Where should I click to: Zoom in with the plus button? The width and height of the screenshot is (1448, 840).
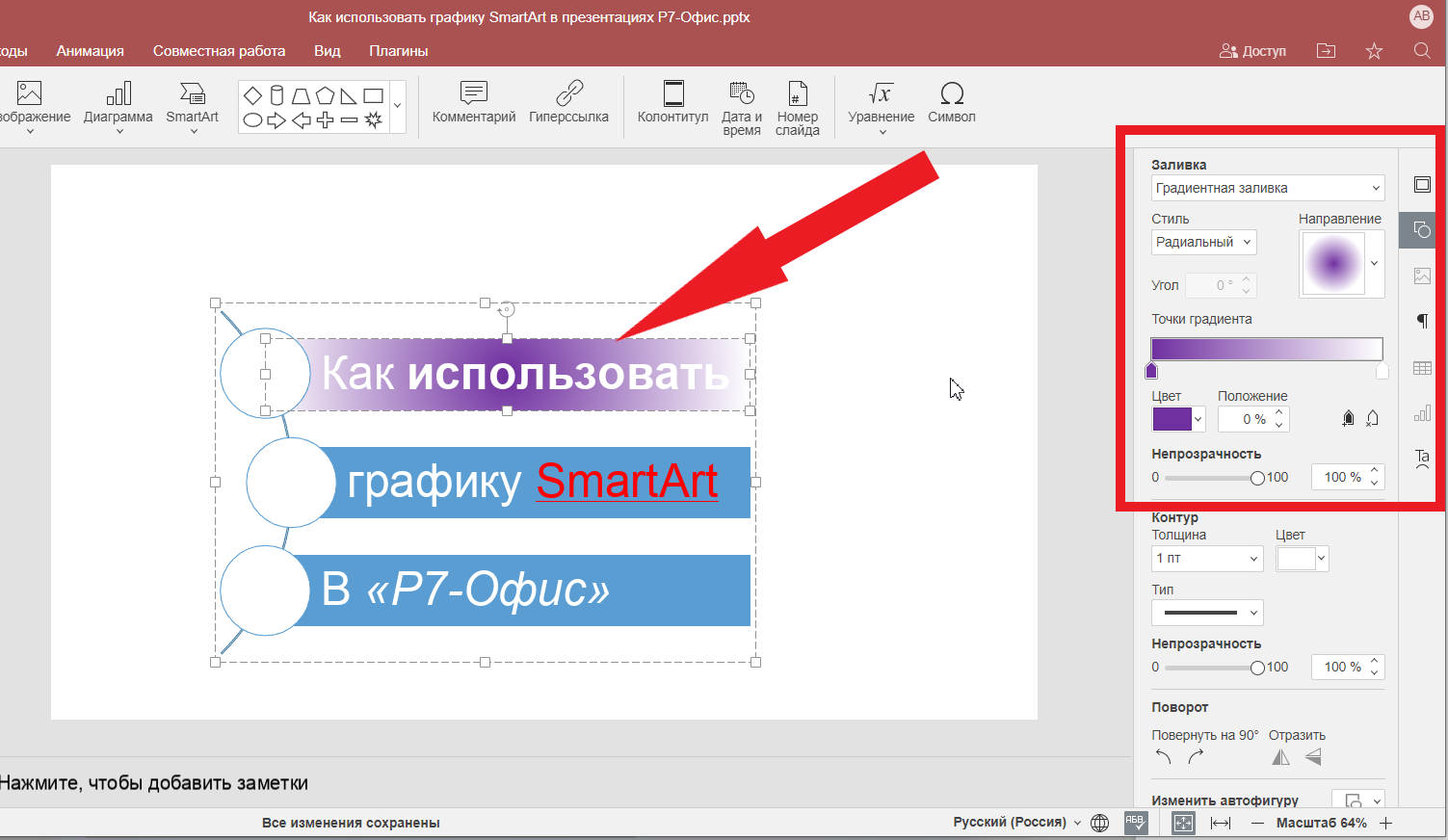click(x=1385, y=823)
